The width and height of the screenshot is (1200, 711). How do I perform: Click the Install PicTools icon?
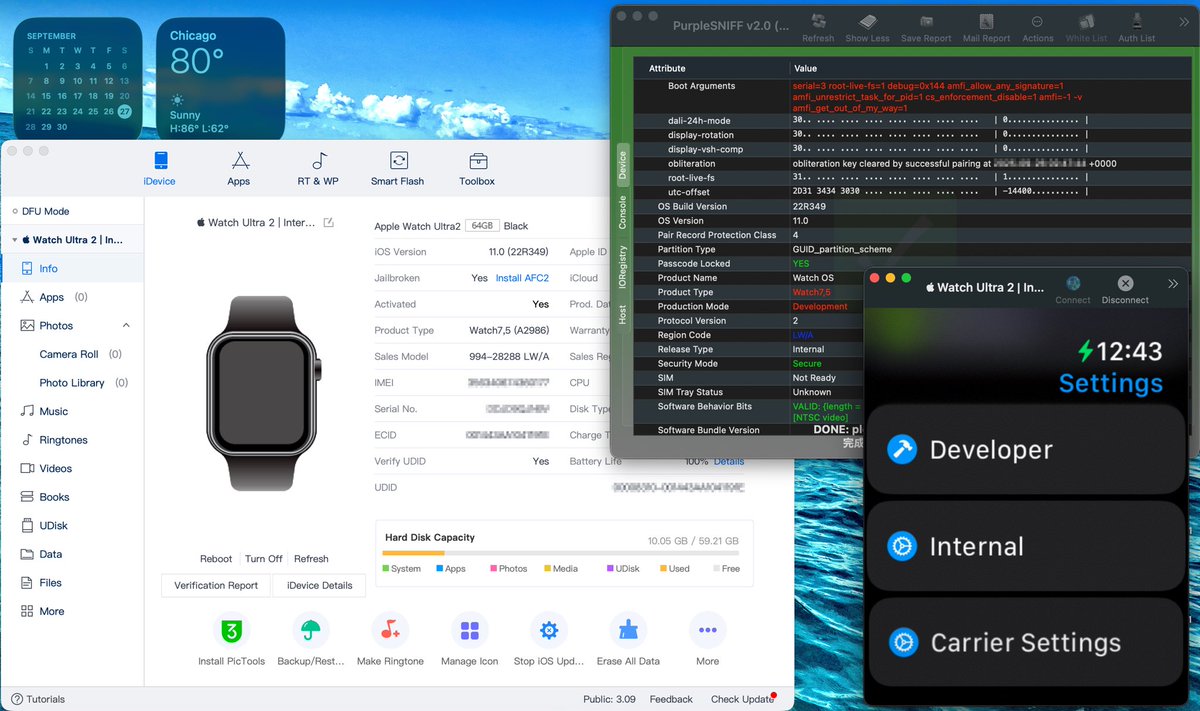tap(232, 631)
